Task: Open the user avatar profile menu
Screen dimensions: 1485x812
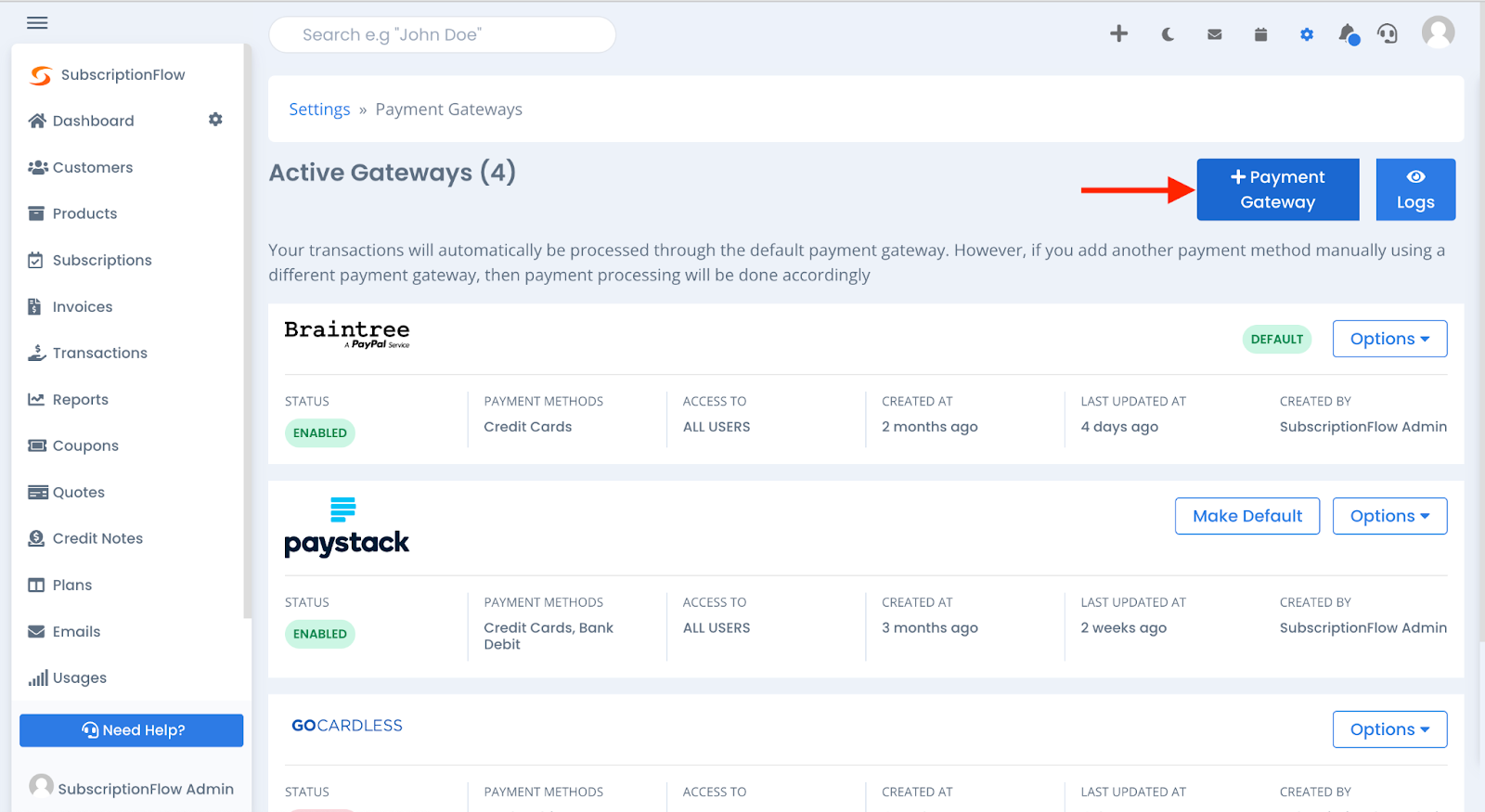Action: pyautogui.click(x=1438, y=32)
